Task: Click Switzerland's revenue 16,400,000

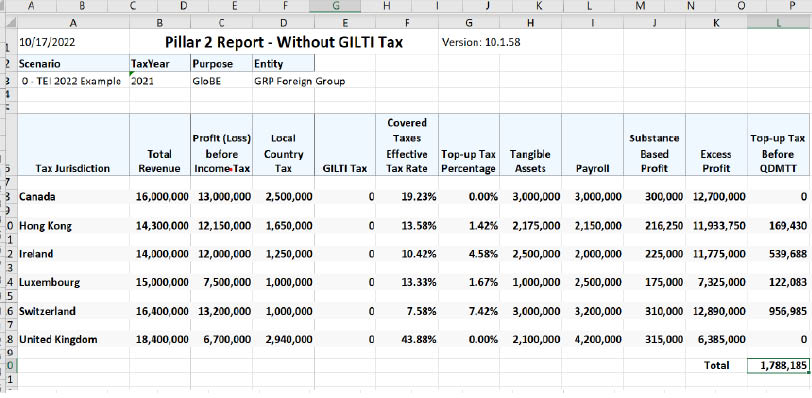Action: click(160, 311)
